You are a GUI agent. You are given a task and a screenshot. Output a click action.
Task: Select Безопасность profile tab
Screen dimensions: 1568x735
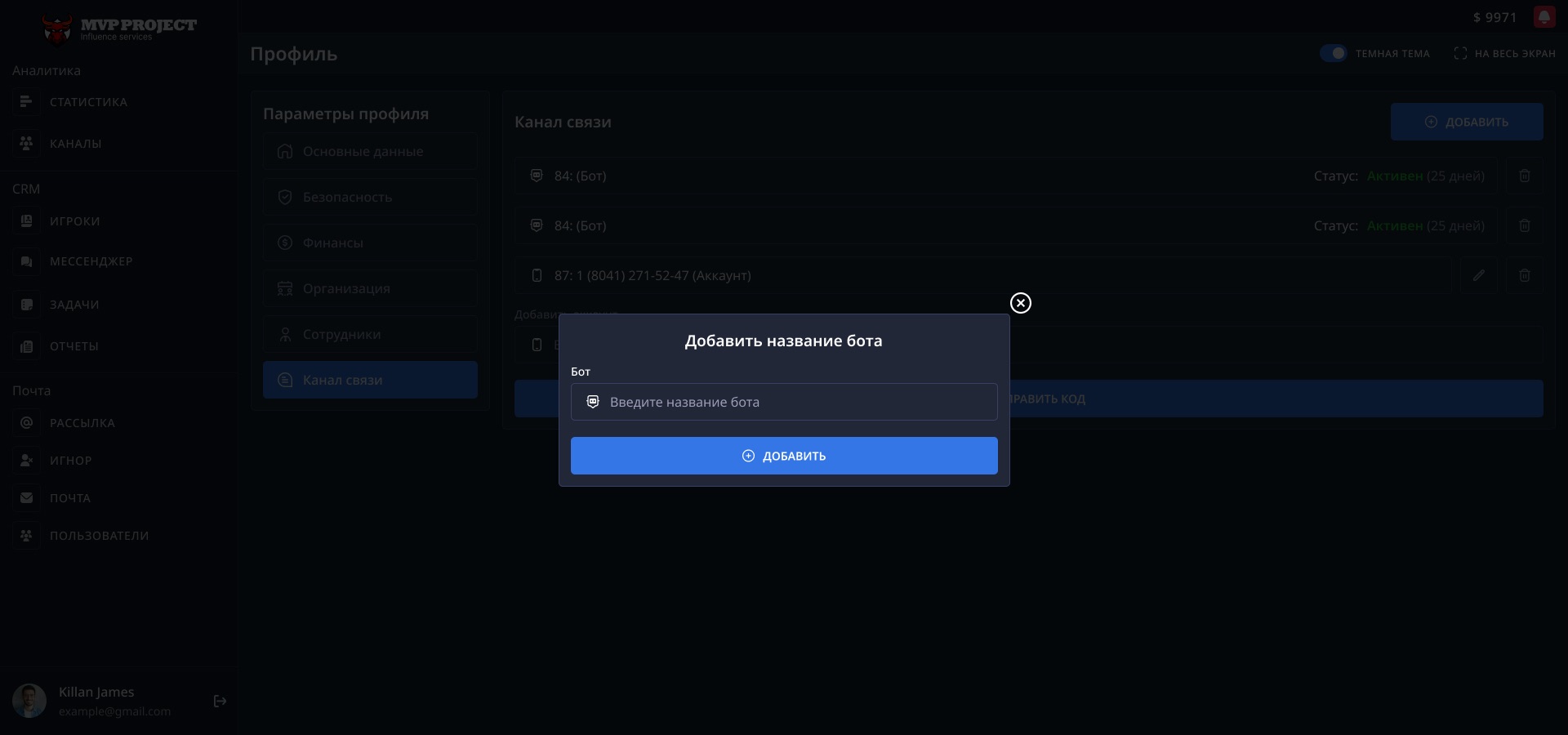tap(370, 197)
